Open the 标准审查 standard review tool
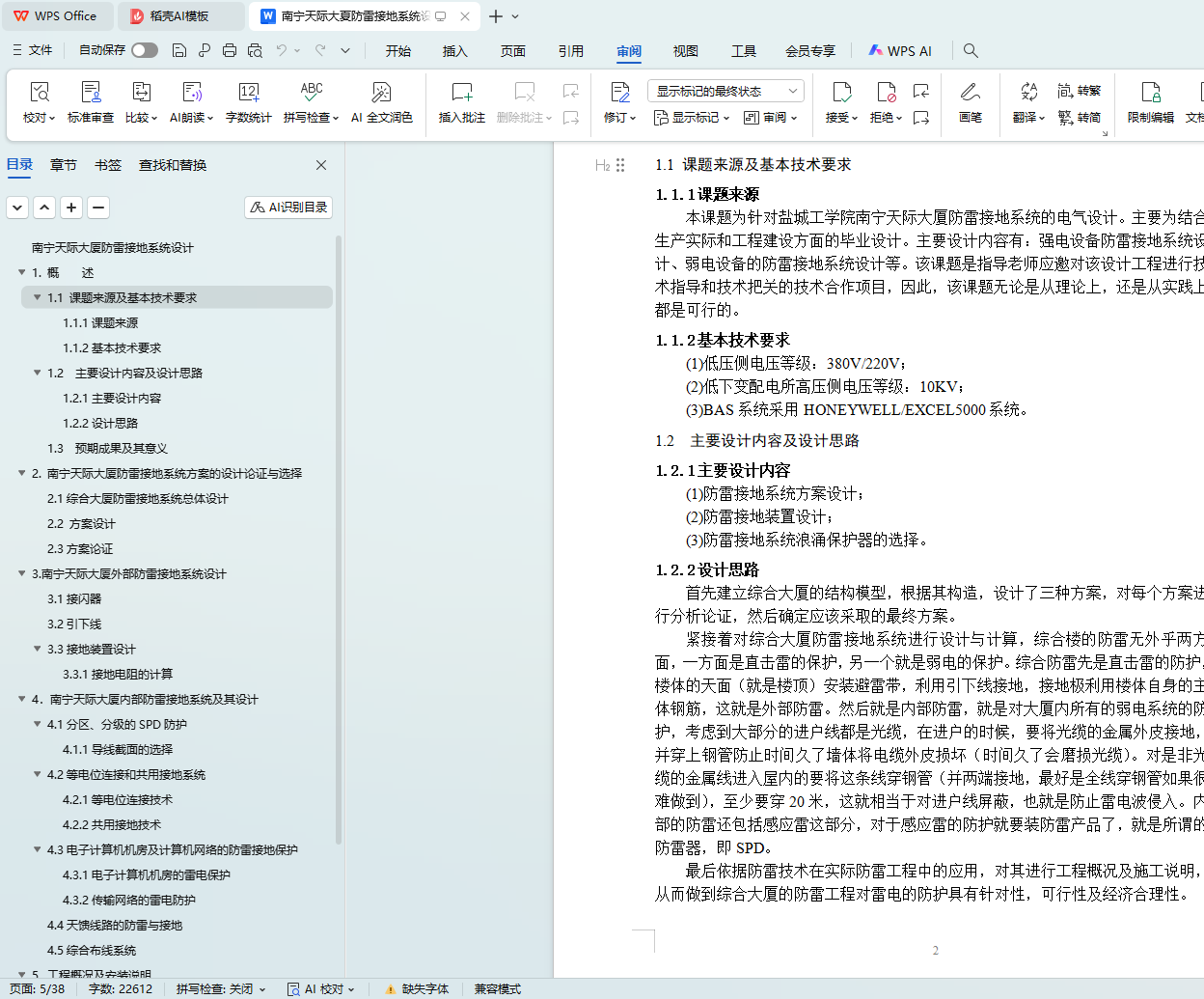 pyautogui.click(x=91, y=94)
